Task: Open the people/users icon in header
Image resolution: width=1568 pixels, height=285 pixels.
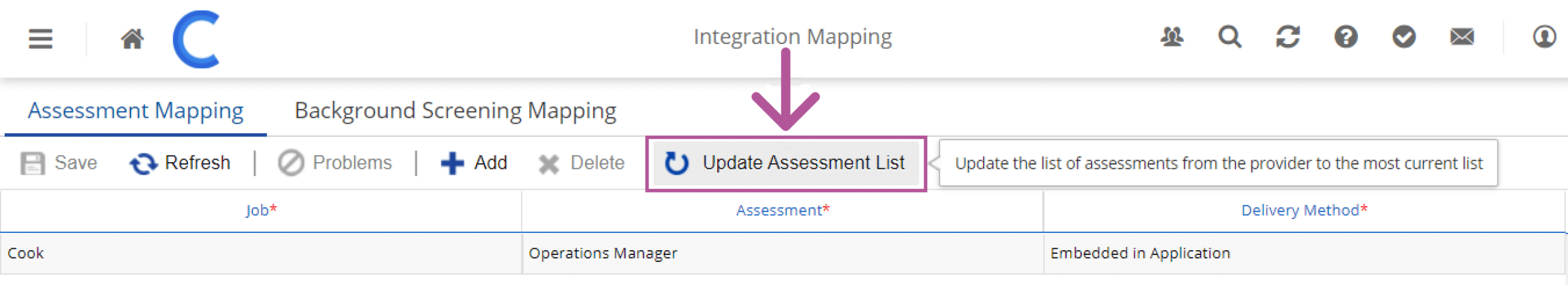Action: click(x=1172, y=37)
